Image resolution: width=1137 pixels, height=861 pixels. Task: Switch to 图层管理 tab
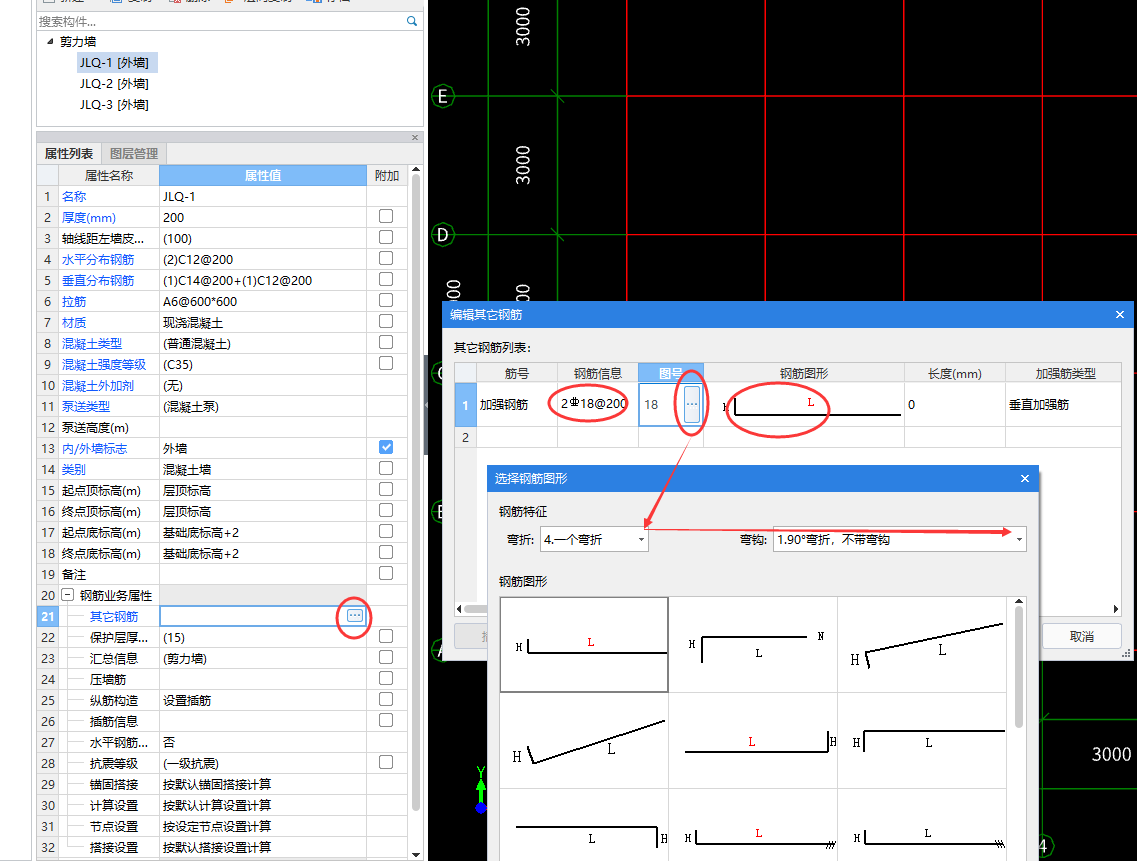click(x=134, y=154)
